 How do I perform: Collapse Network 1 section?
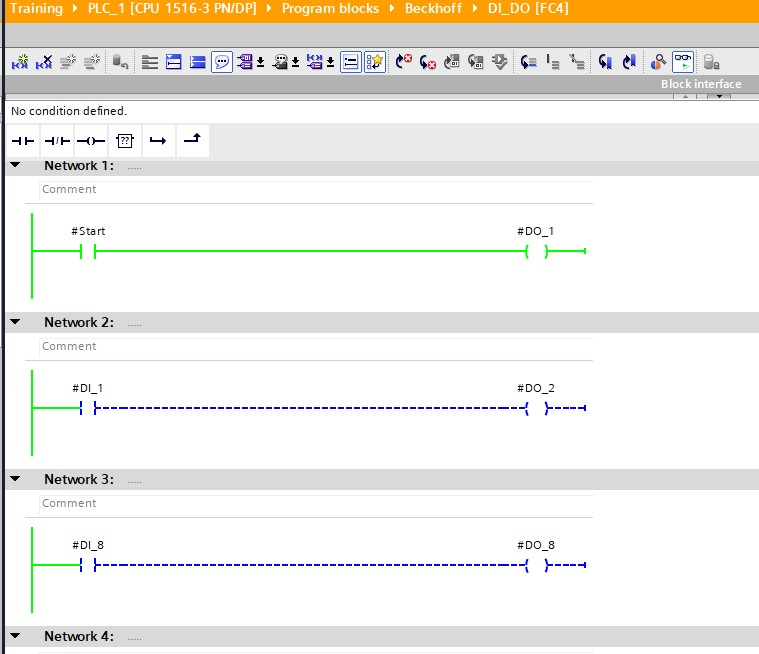point(16,165)
